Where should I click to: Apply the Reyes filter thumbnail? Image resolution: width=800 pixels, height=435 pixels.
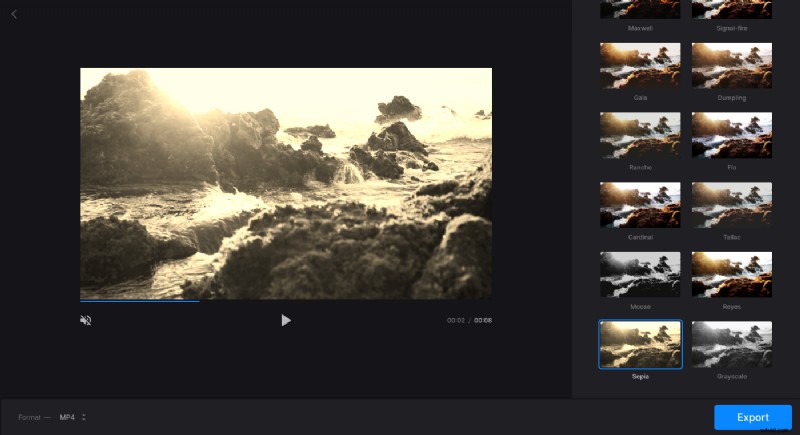732,274
